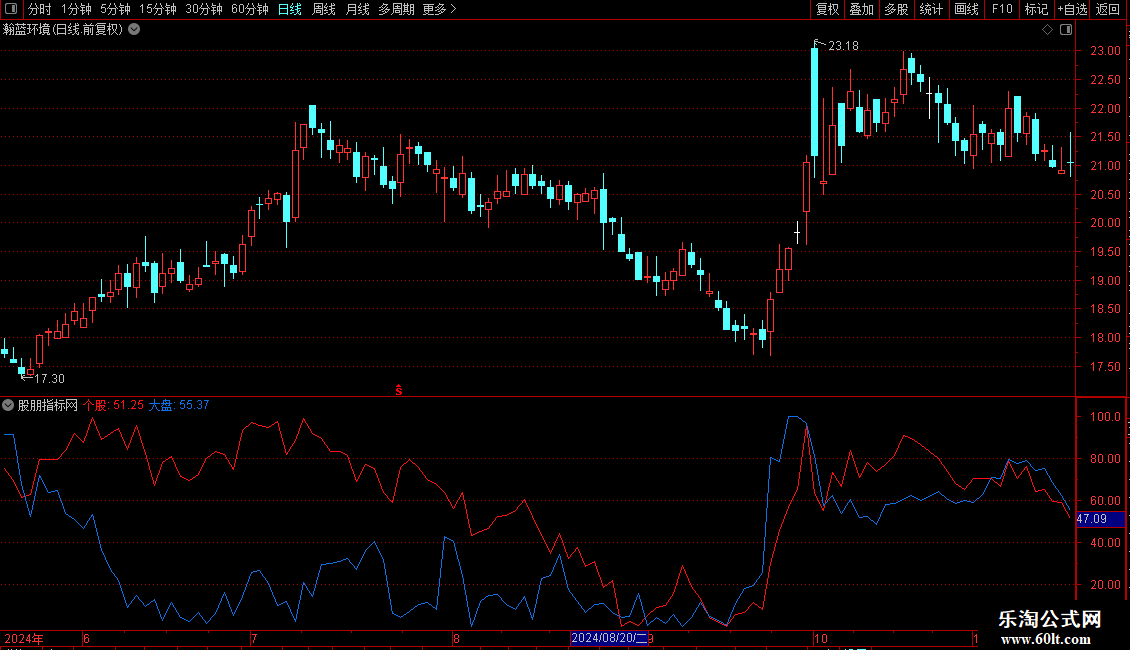This screenshot has width=1130, height=650.
Task: Click the 23.18 high price label
Action: [843, 46]
